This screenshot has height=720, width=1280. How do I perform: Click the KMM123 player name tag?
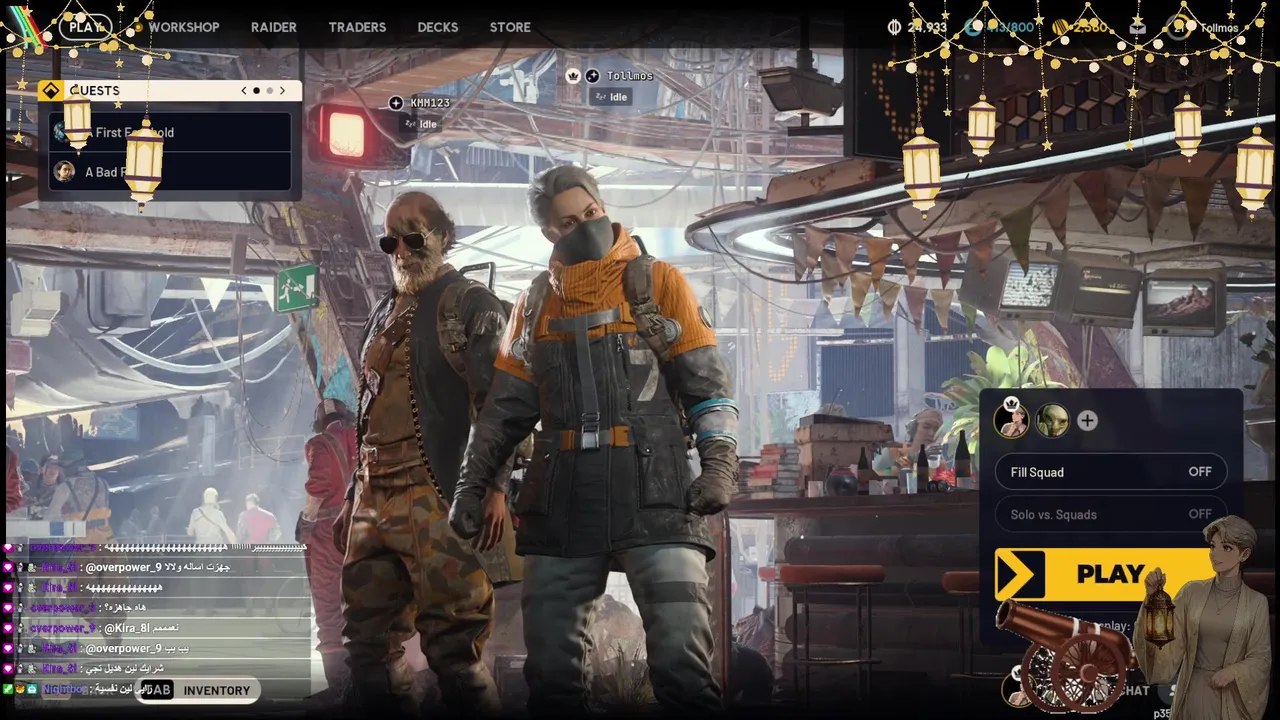(x=430, y=103)
